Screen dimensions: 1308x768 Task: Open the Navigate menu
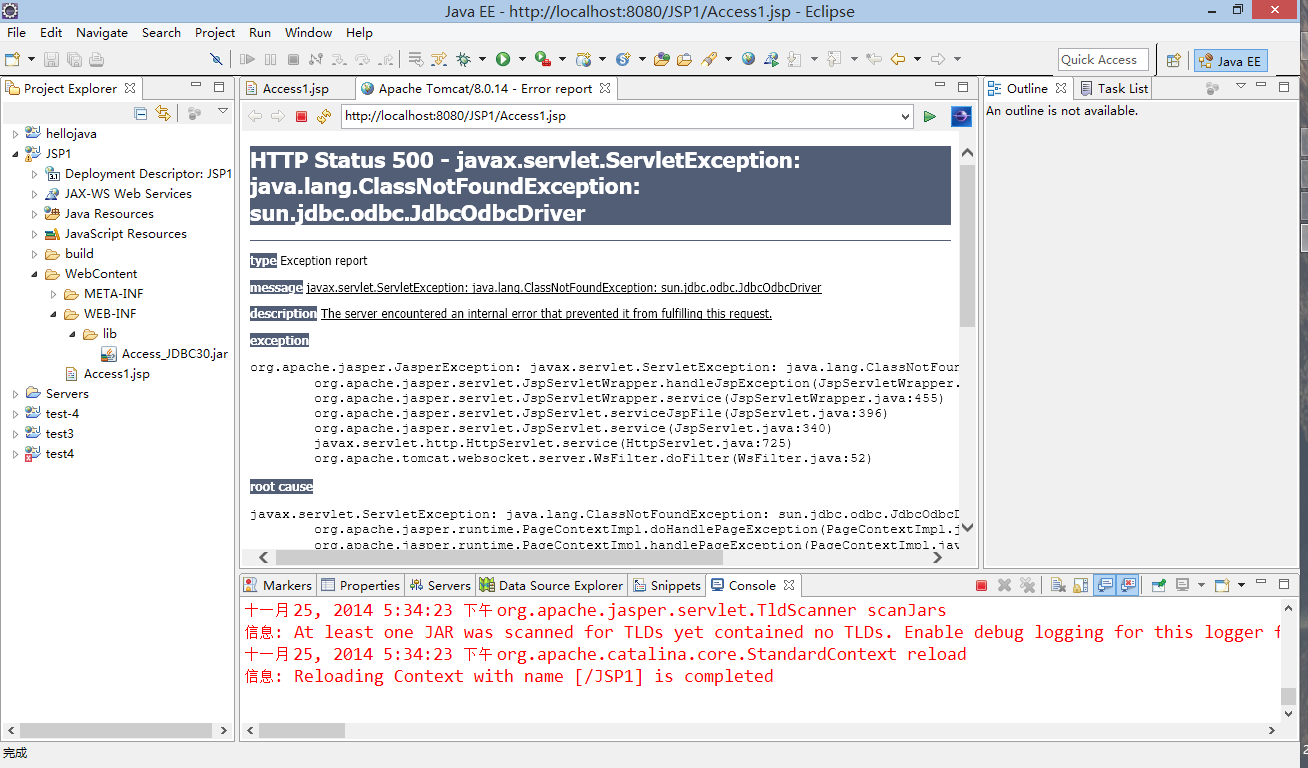pos(102,32)
